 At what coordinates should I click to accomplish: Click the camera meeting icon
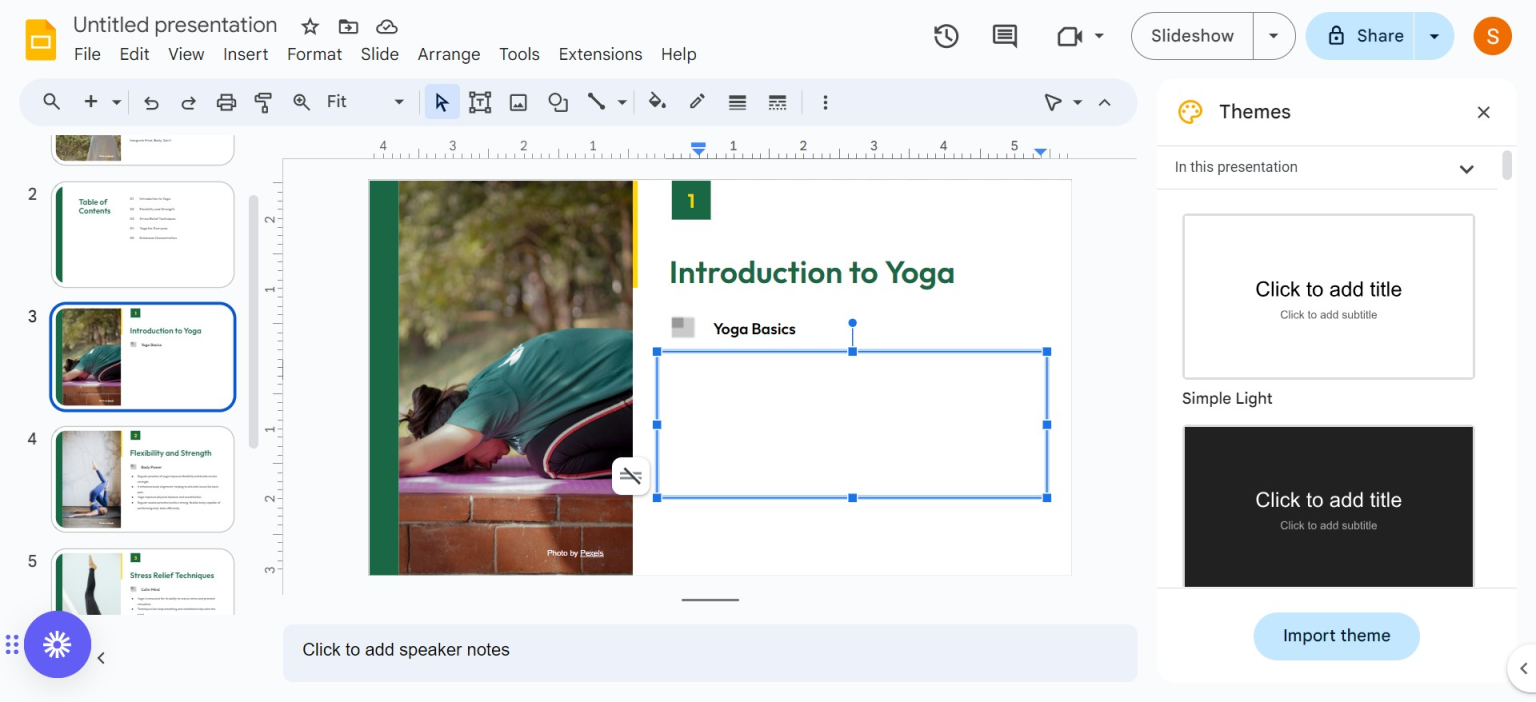1069,36
